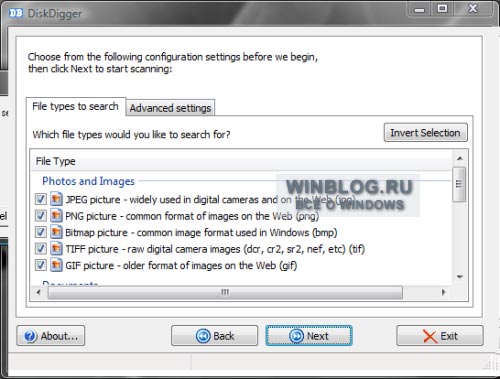Uncheck the TIFF picture checkbox

[x=41, y=249]
